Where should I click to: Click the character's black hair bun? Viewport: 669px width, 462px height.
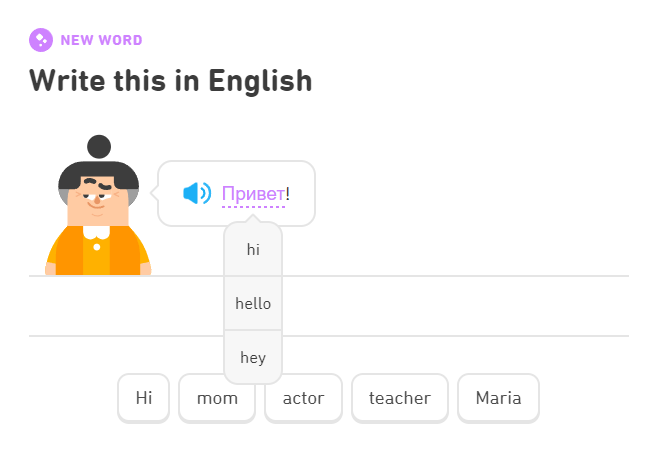pyautogui.click(x=99, y=146)
